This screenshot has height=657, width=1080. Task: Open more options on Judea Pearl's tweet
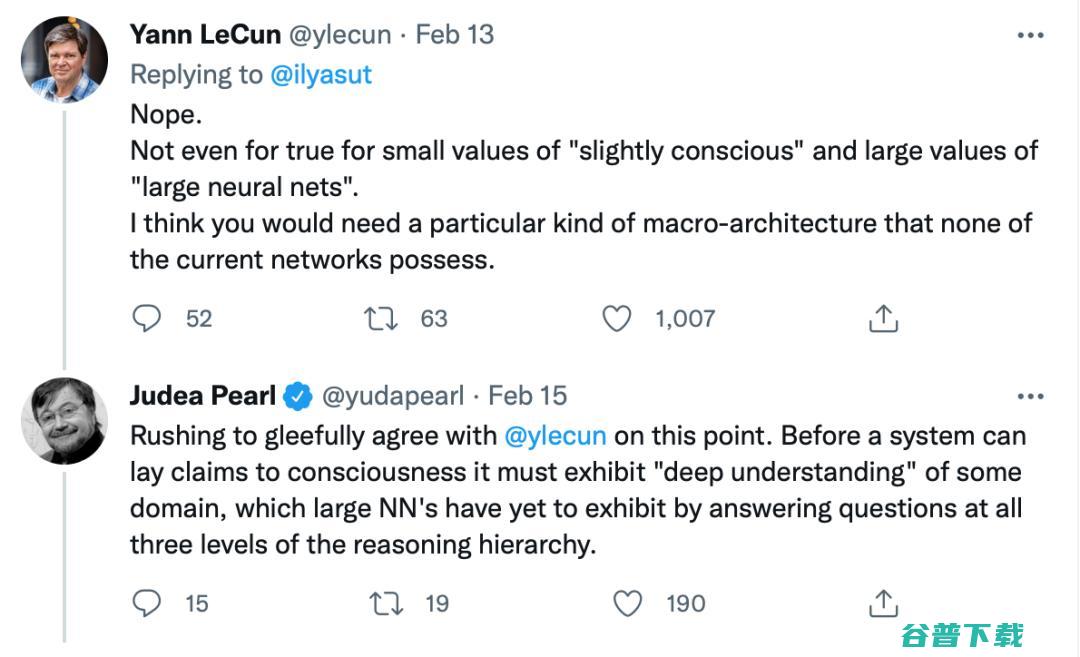pos(1030,396)
